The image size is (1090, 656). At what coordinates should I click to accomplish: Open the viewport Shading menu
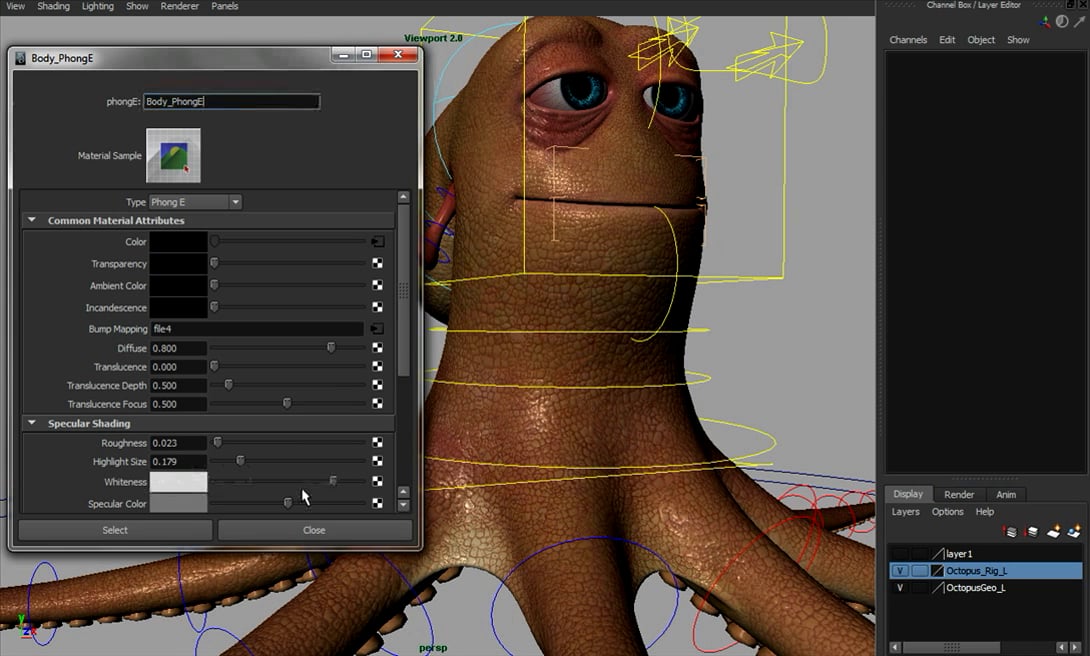[x=54, y=6]
